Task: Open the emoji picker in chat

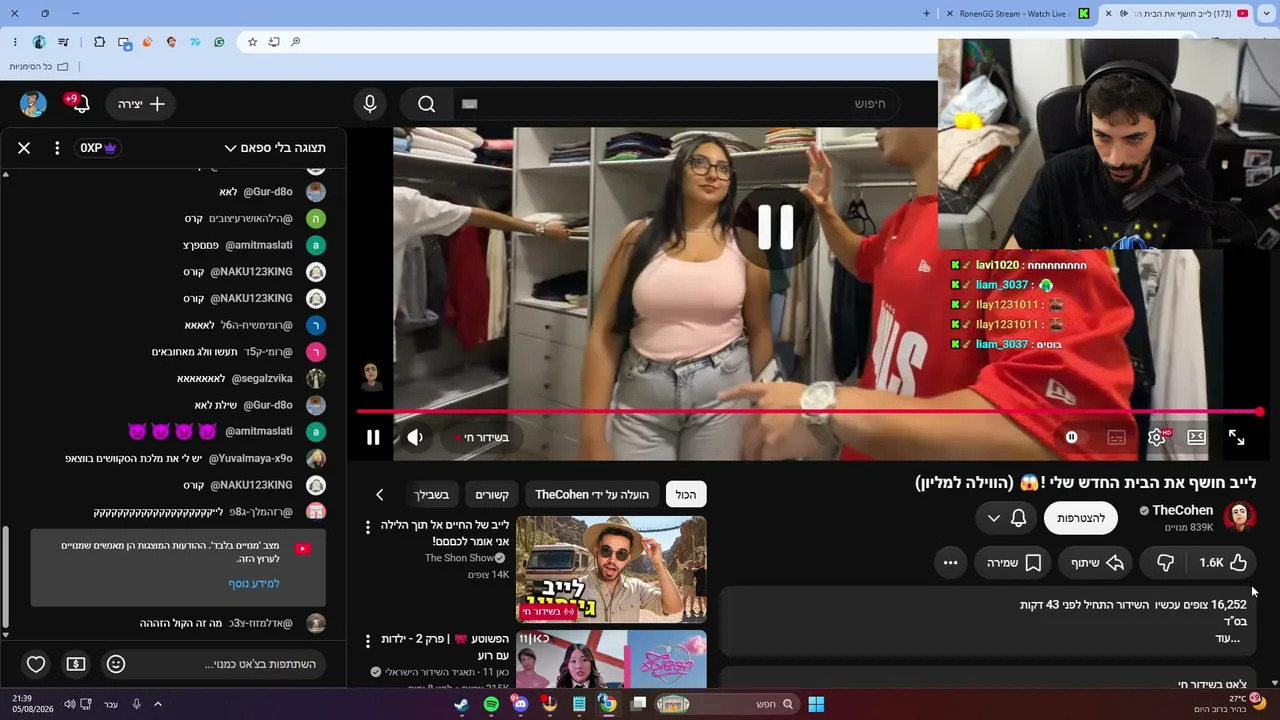Action: [x=116, y=664]
